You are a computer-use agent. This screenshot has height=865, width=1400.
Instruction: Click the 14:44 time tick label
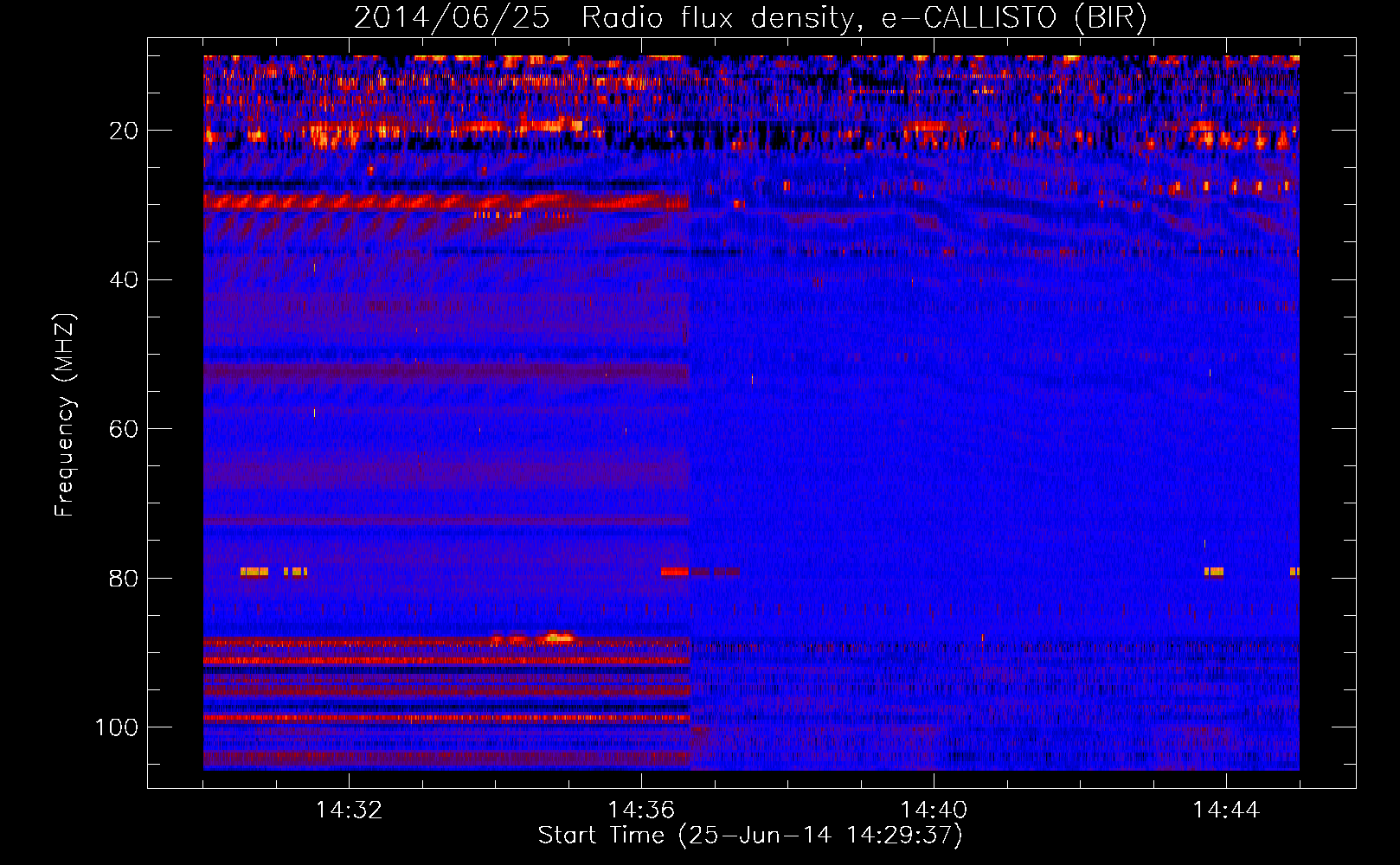[1226, 810]
